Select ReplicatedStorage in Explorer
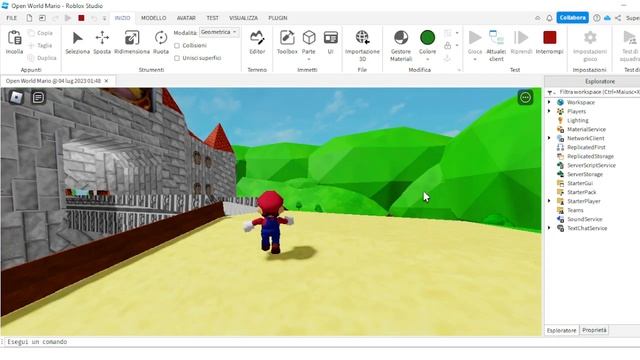The width and height of the screenshot is (640, 360). 590,156
